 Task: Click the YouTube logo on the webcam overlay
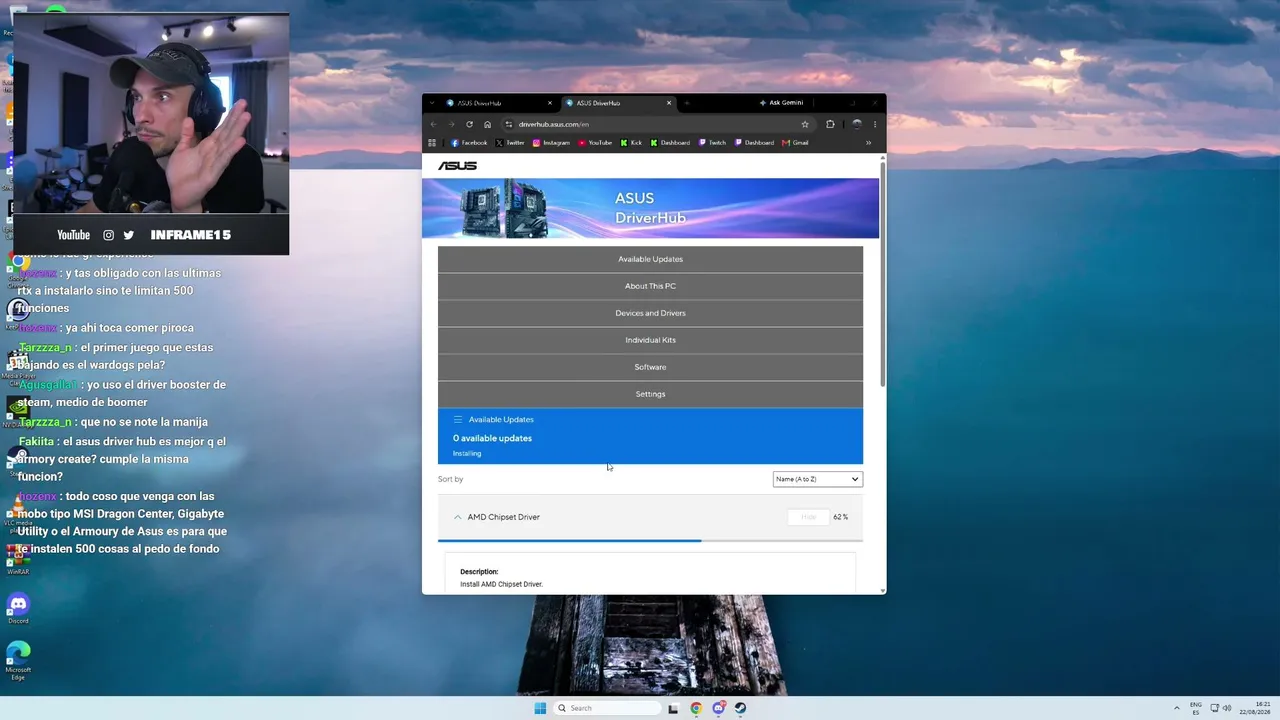point(73,235)
